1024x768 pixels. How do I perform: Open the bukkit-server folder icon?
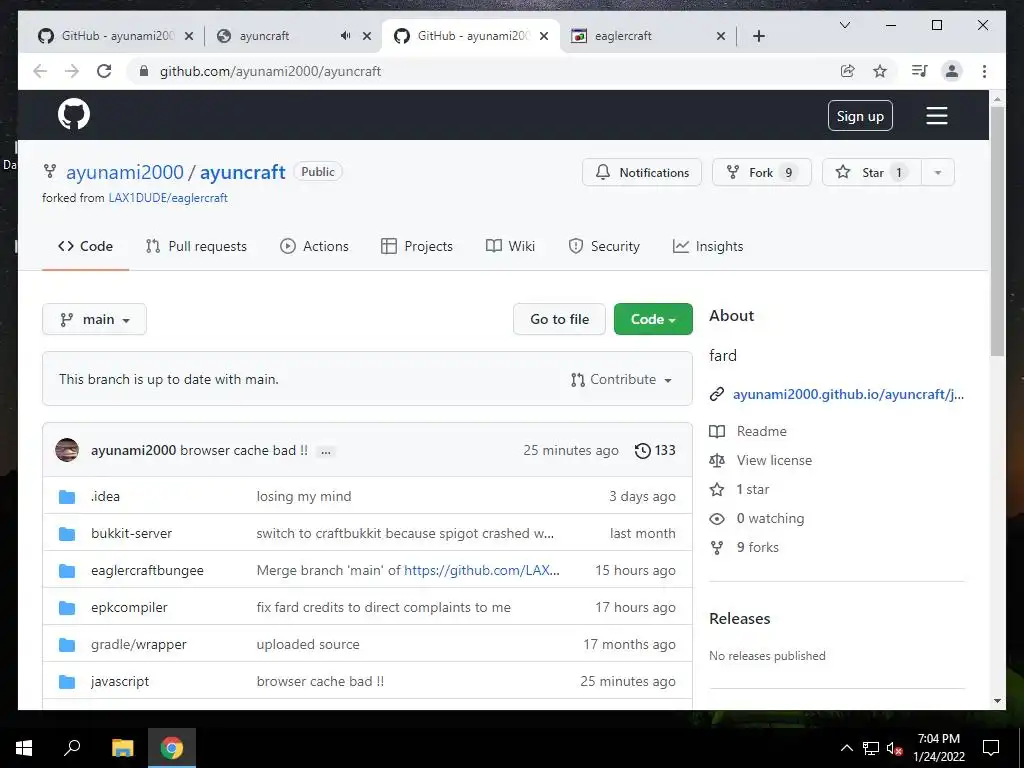[x=67, y=534]
